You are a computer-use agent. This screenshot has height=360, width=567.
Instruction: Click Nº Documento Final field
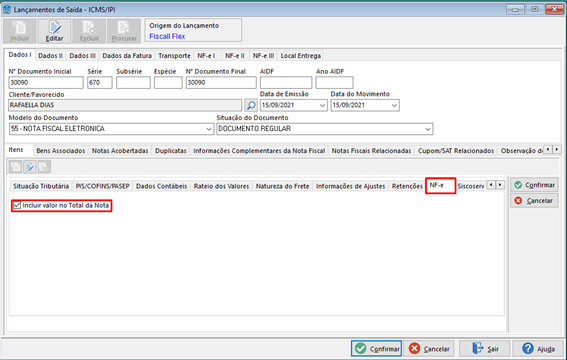point(221,82)
